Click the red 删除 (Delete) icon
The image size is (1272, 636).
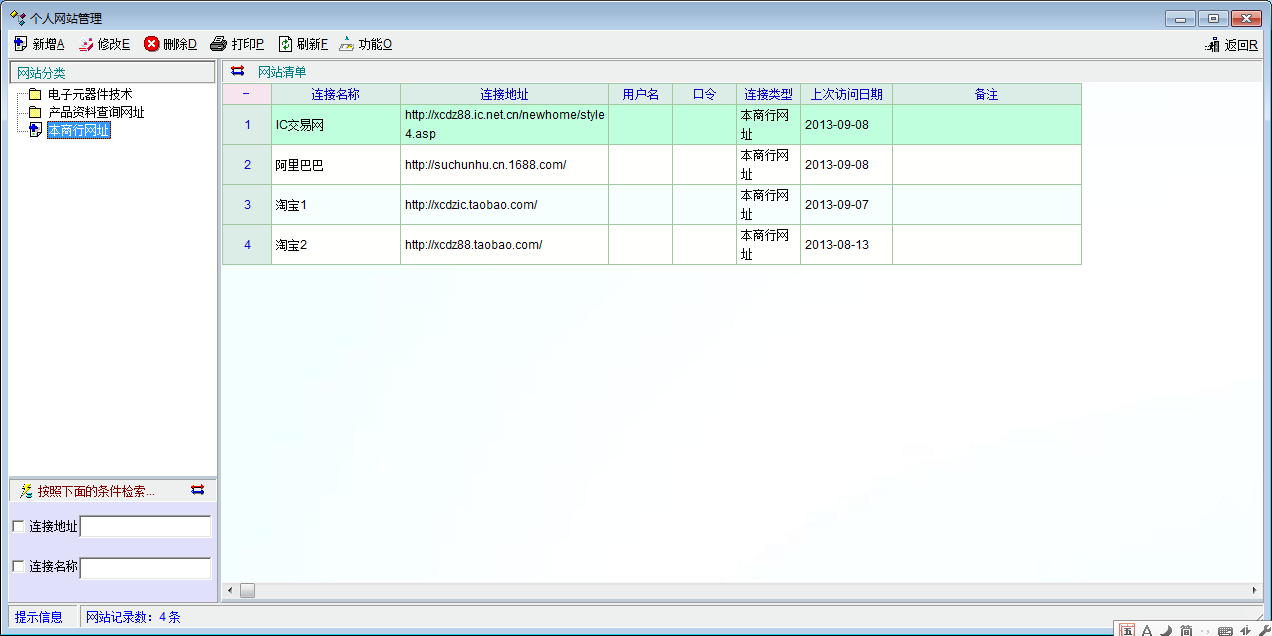[152, 44]
